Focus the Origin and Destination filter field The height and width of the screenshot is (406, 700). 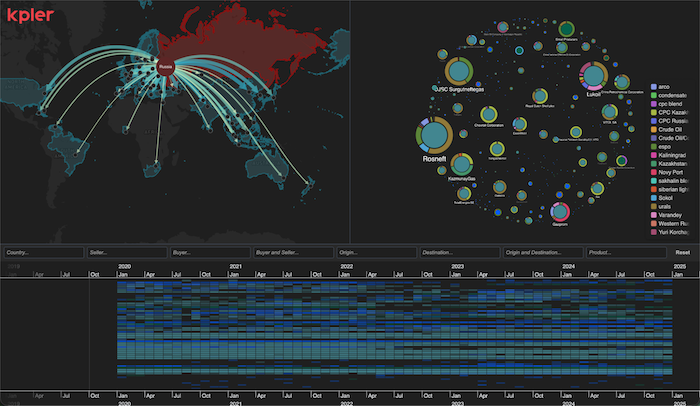click(x=543, y=252)
